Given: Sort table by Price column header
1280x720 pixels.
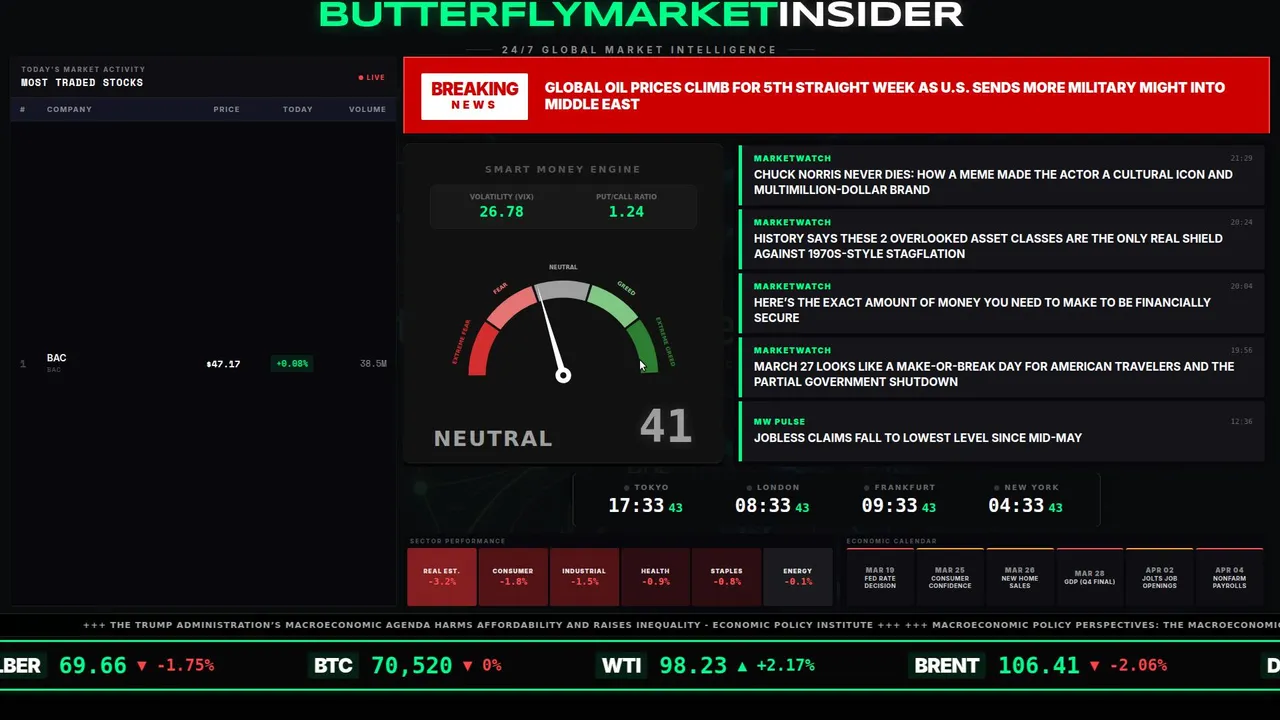Looking at the screenshot, I should click(x=226, y=109).
